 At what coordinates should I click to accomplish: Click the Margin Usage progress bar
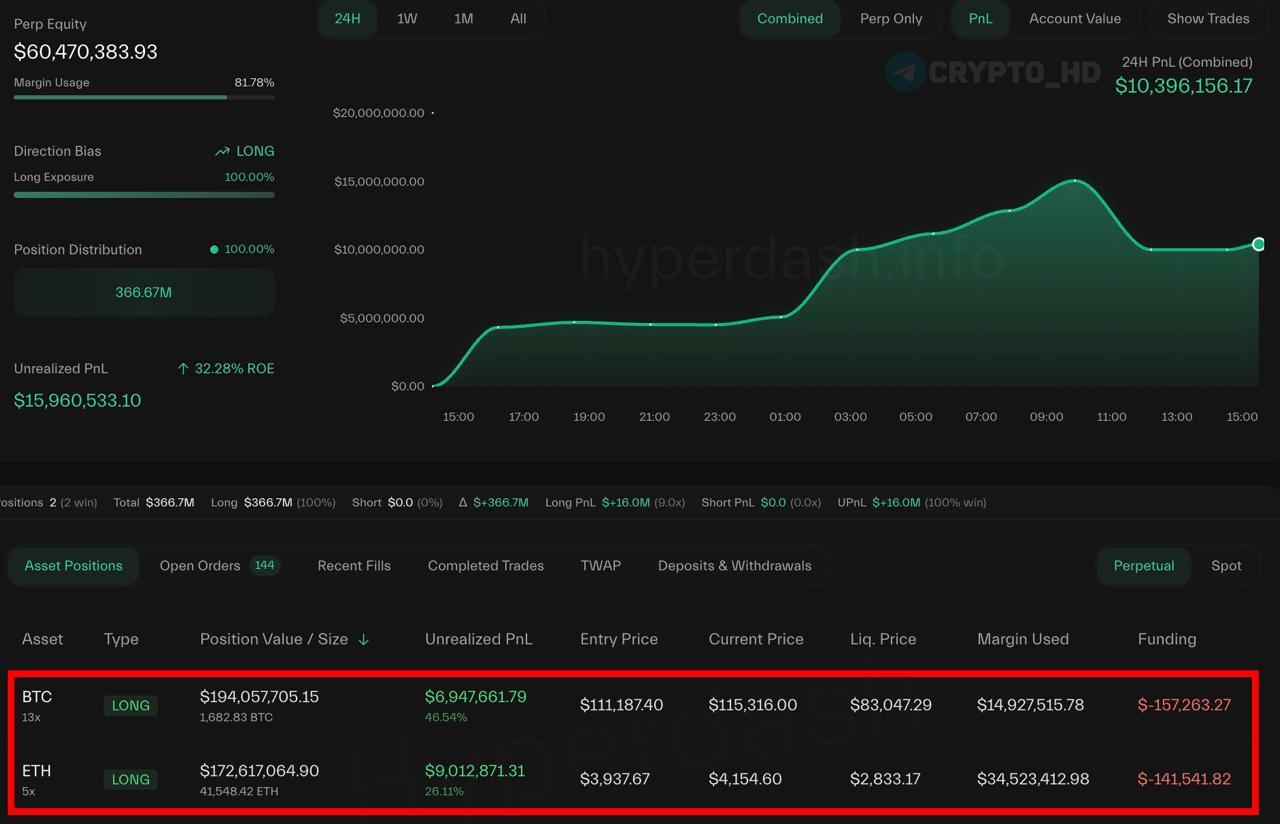(144, 98)
